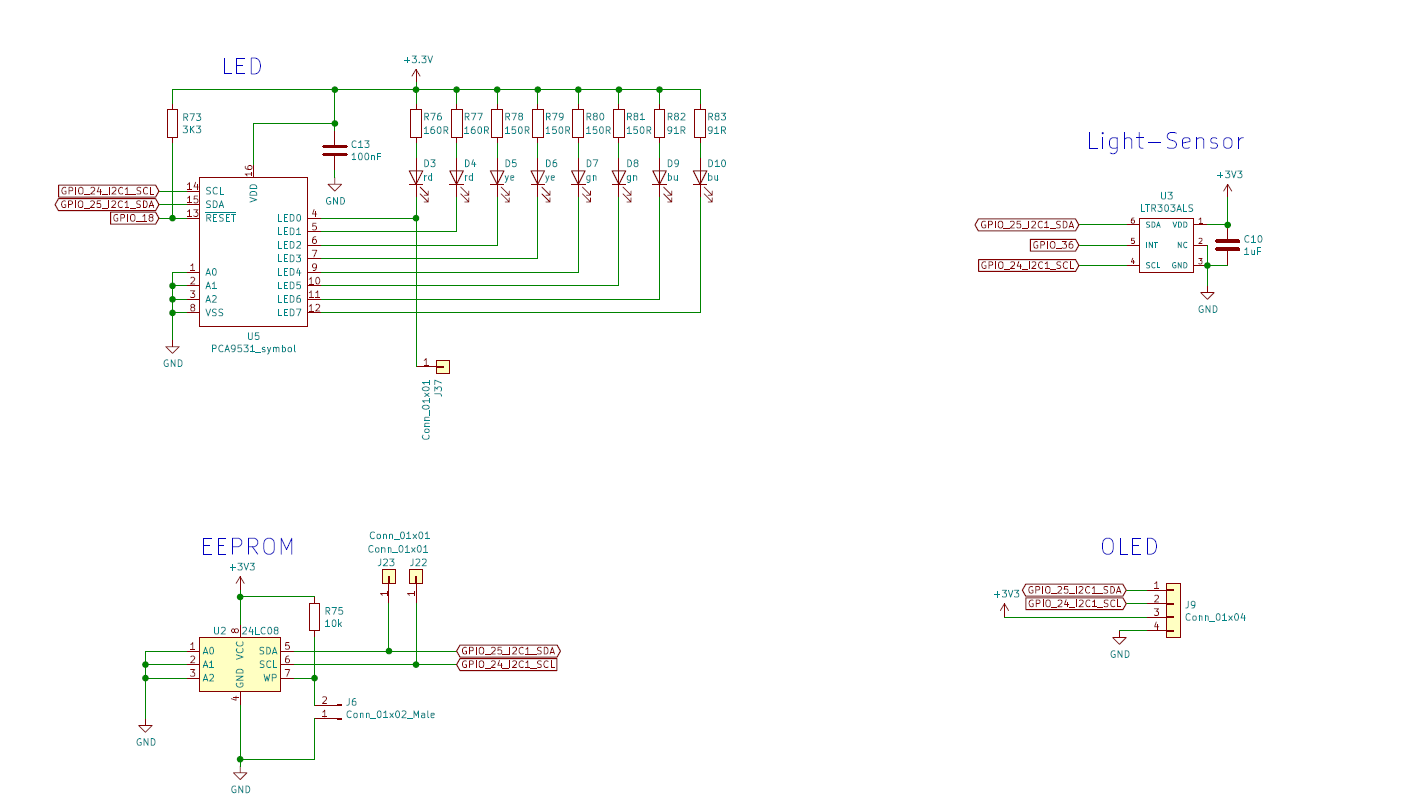The image size is (1416, 795).
Task: Select connector J37 Conn_01x01
Action: click(x=443, y=367)
